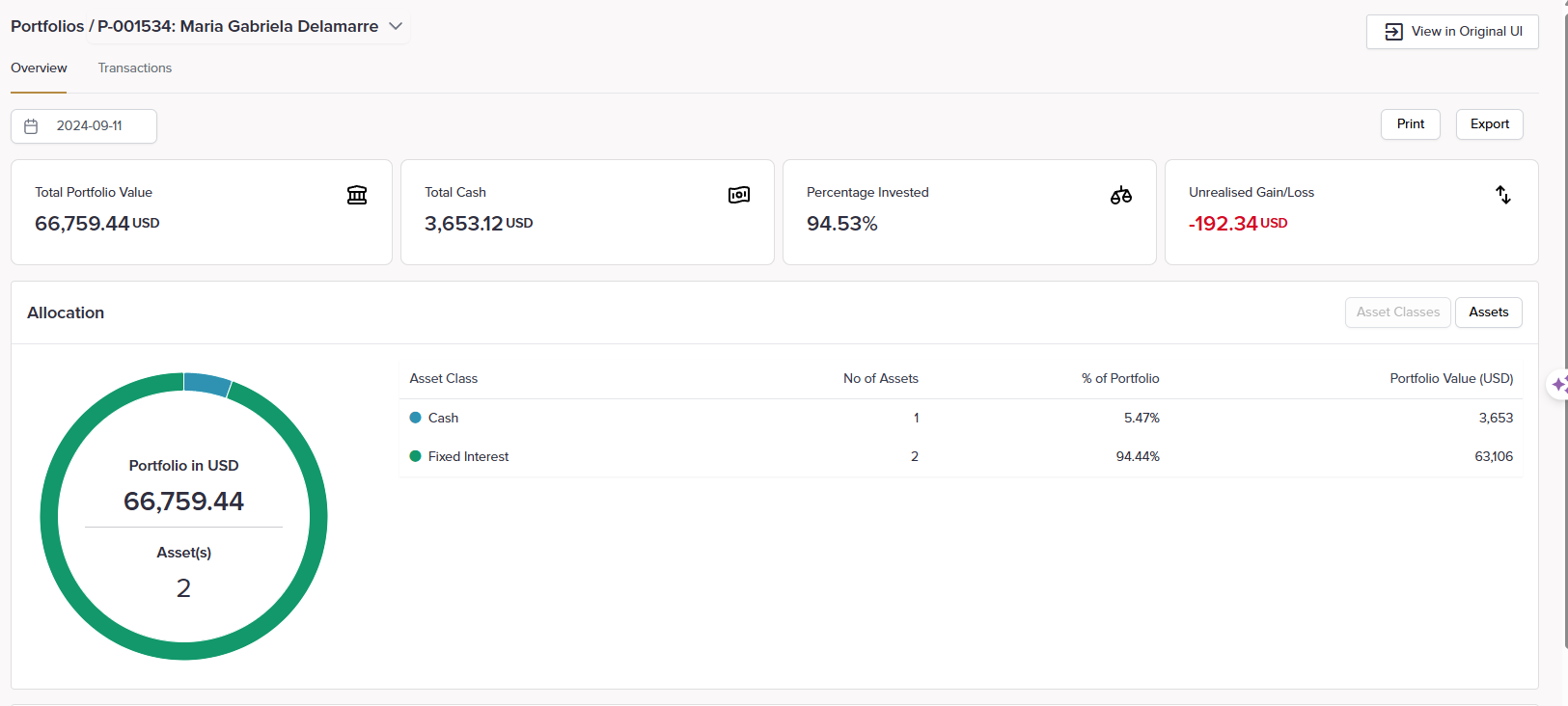
Task: Open the sparkle AI assistant icon at right edge
Action: tap(1558, 385)
